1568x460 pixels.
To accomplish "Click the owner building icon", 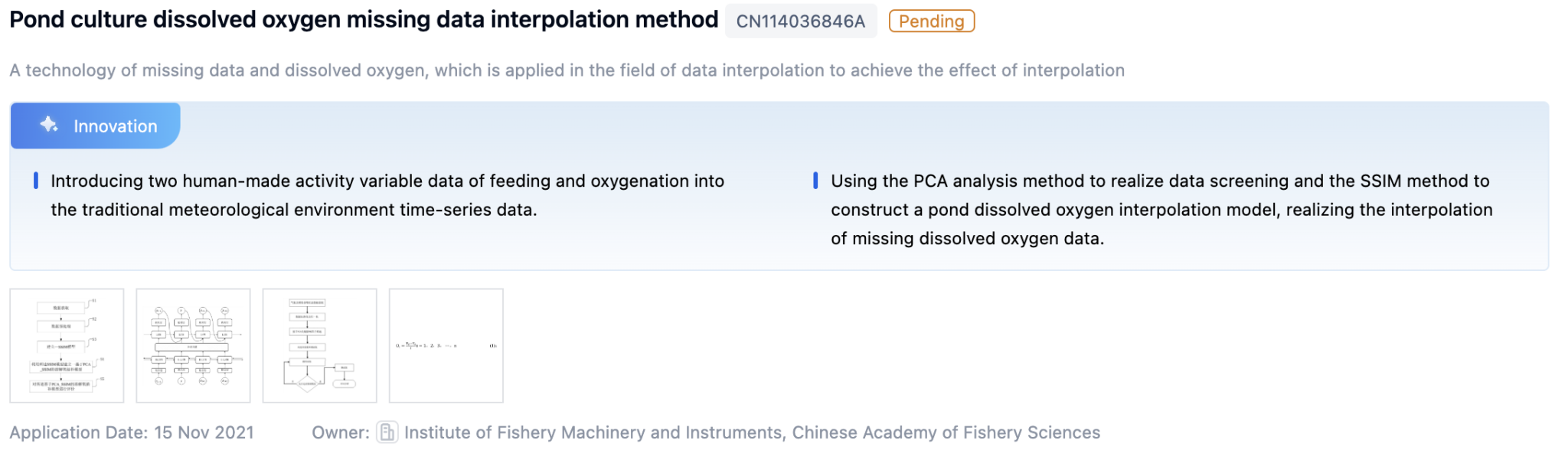I will (387, 432).
